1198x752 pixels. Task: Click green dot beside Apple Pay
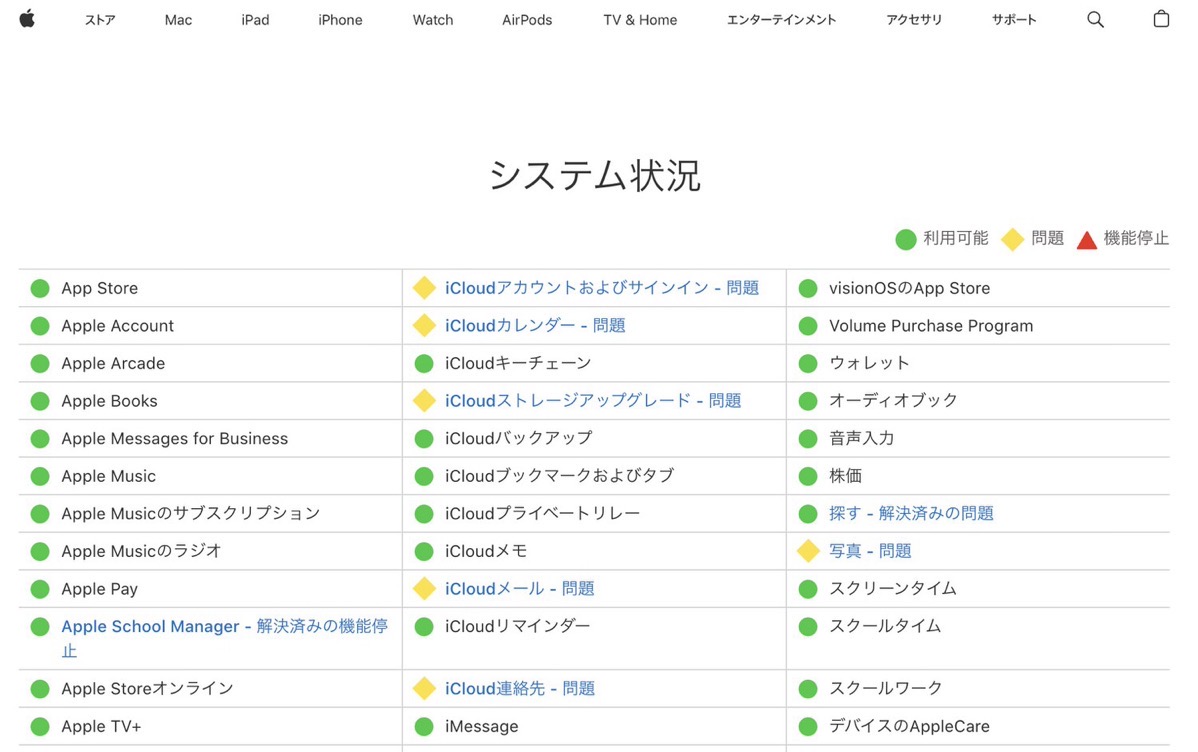coord(40,589)
